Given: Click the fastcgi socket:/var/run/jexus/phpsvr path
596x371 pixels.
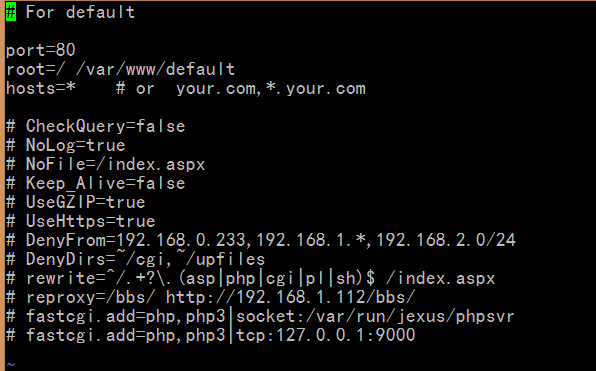Looking at the screenshot, I should click(375, 316).
